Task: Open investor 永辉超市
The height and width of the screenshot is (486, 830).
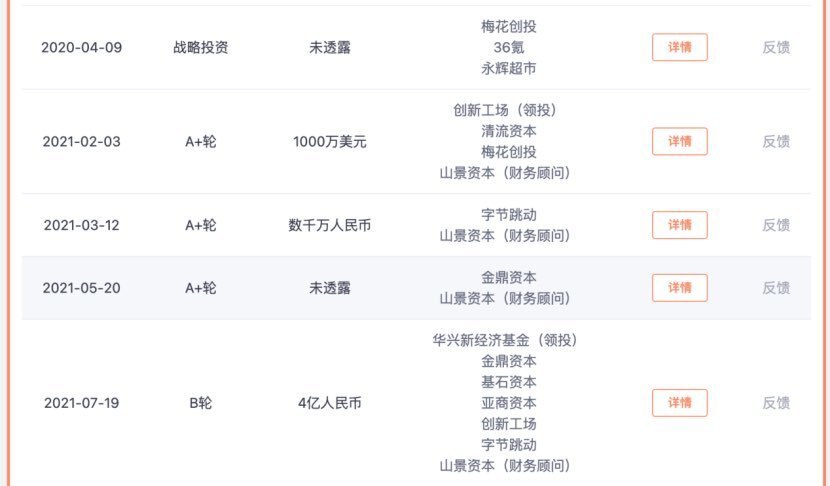Action: coord(508,69)
